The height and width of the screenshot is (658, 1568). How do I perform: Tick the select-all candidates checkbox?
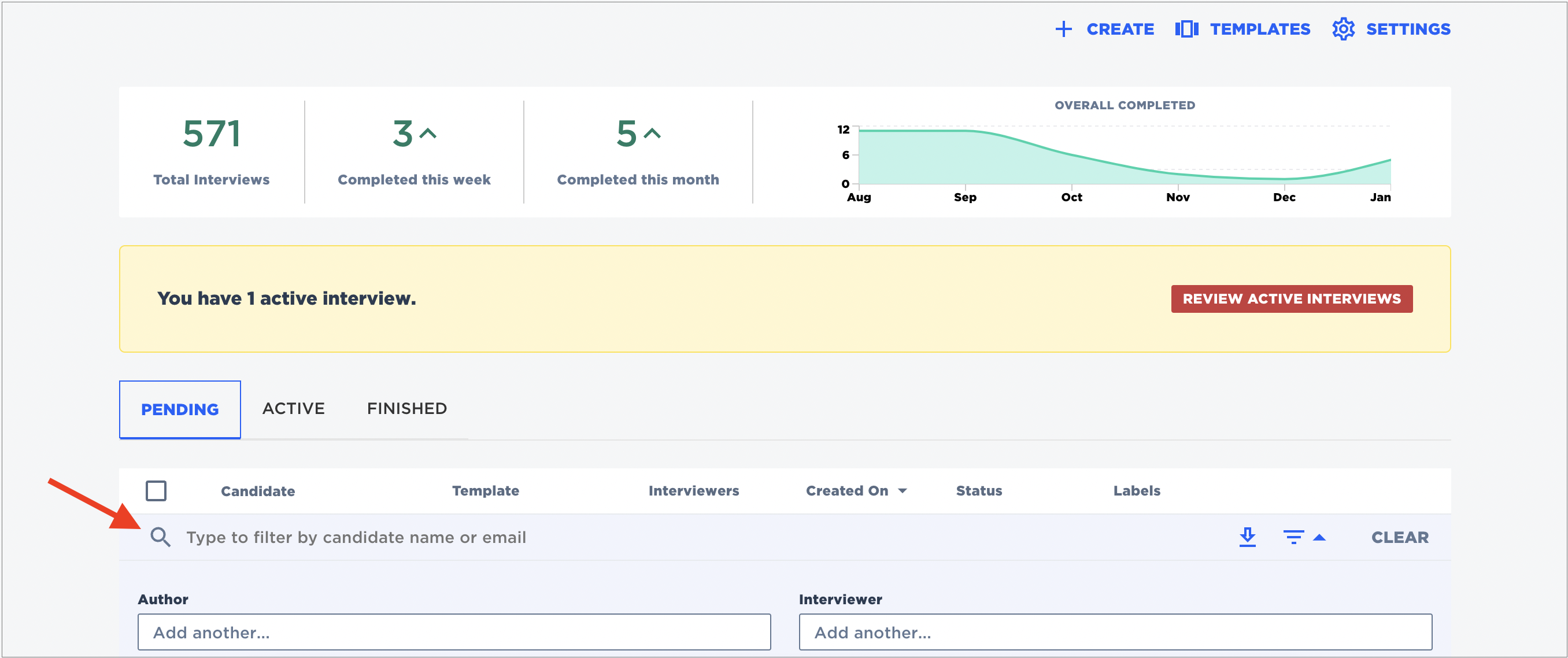[156, 490]
